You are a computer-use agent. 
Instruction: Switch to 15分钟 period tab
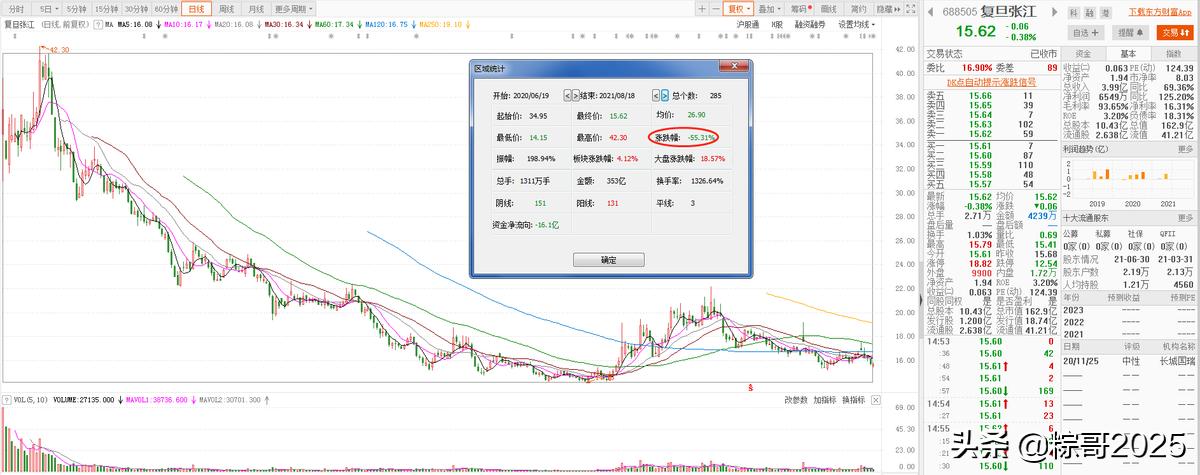[x=106, y=9]
